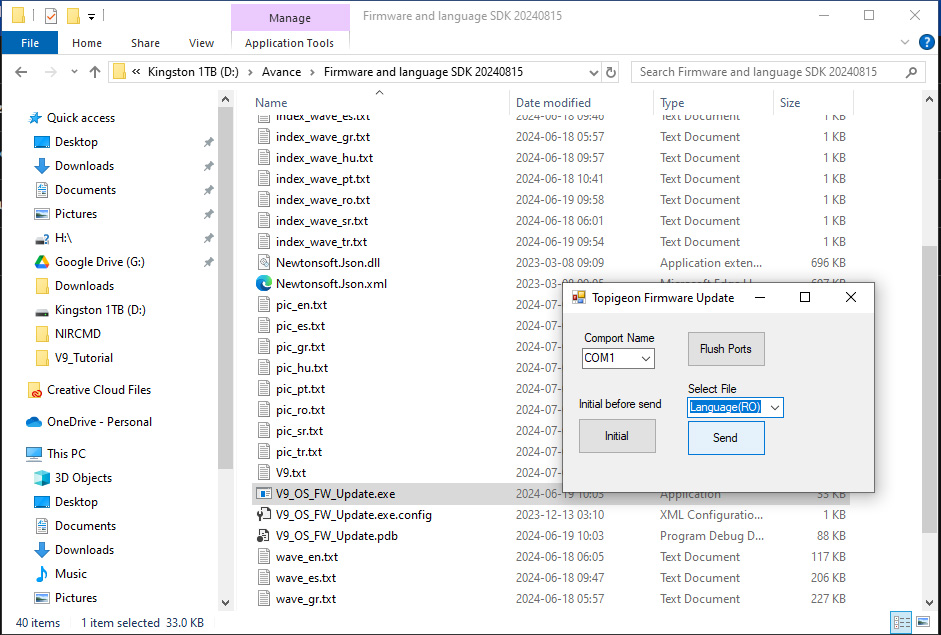Open Documents under Quick access
The width and height of the screenshot is (941, 635).
pos(85,190)
